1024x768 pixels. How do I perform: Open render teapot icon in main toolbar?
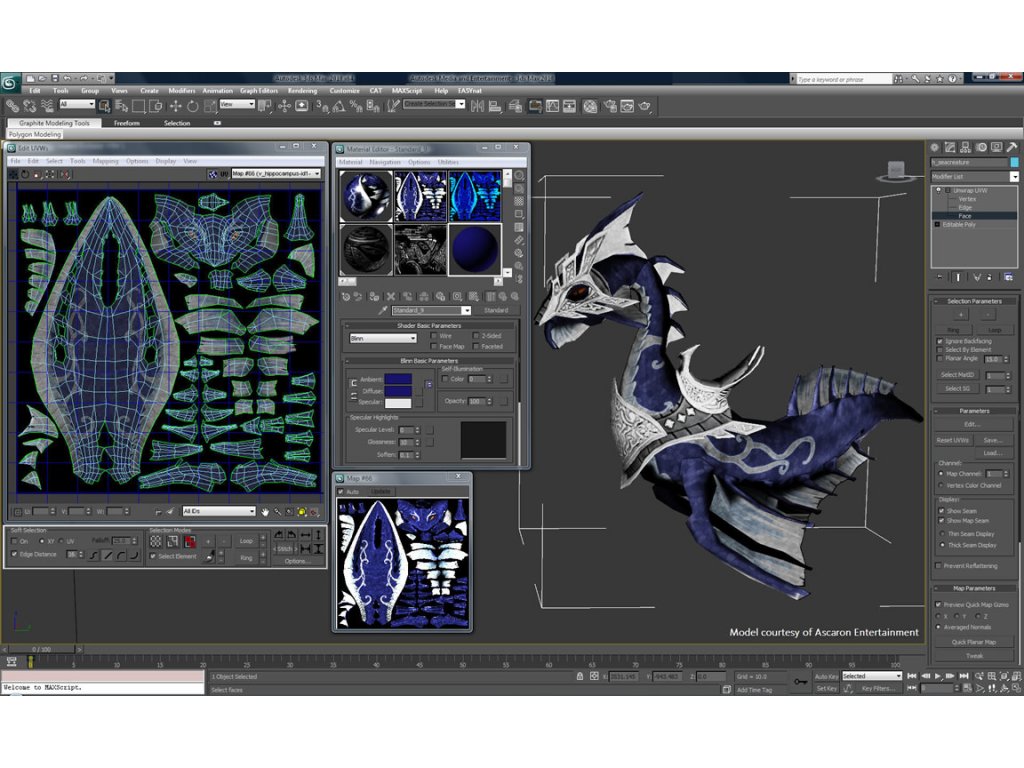645,106
